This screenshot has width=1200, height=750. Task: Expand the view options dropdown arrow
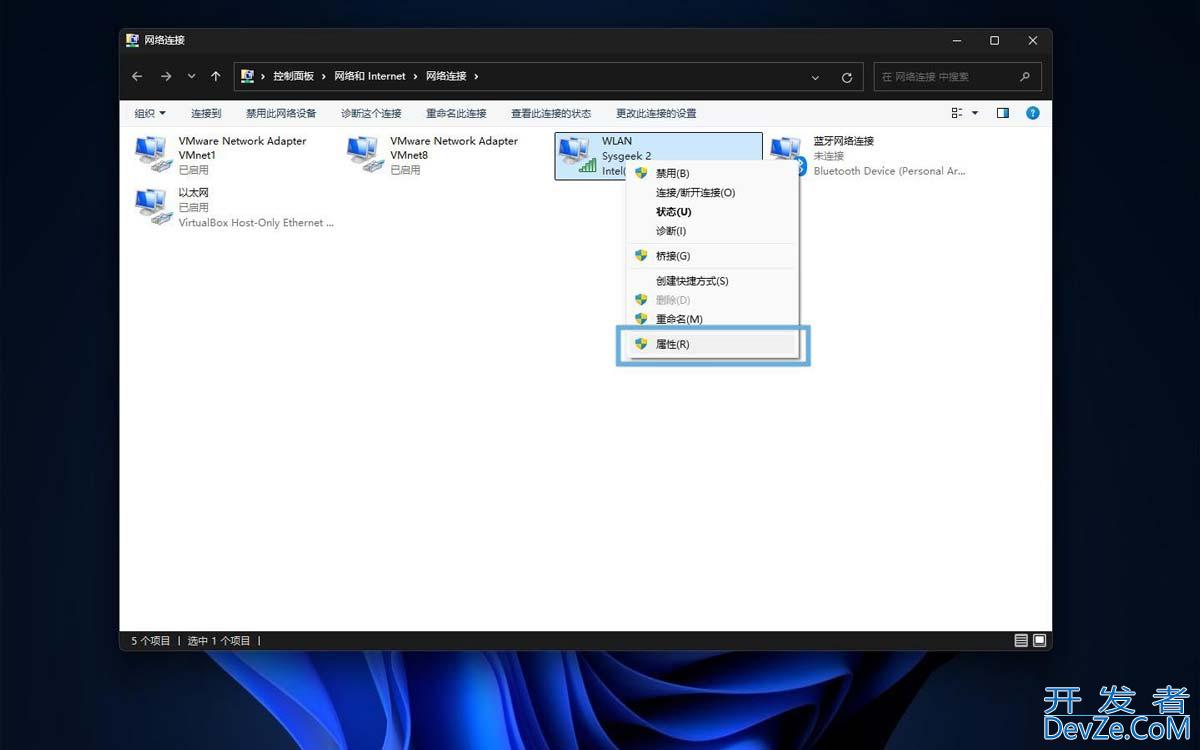pos(975,114)
